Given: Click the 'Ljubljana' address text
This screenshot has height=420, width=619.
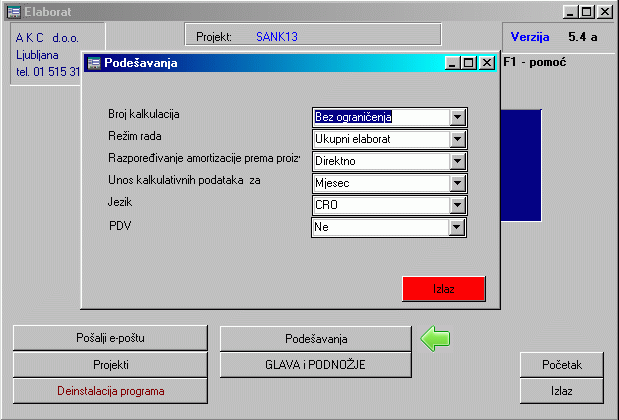Looking at the screenshot, I should click(x=37, y=55).
